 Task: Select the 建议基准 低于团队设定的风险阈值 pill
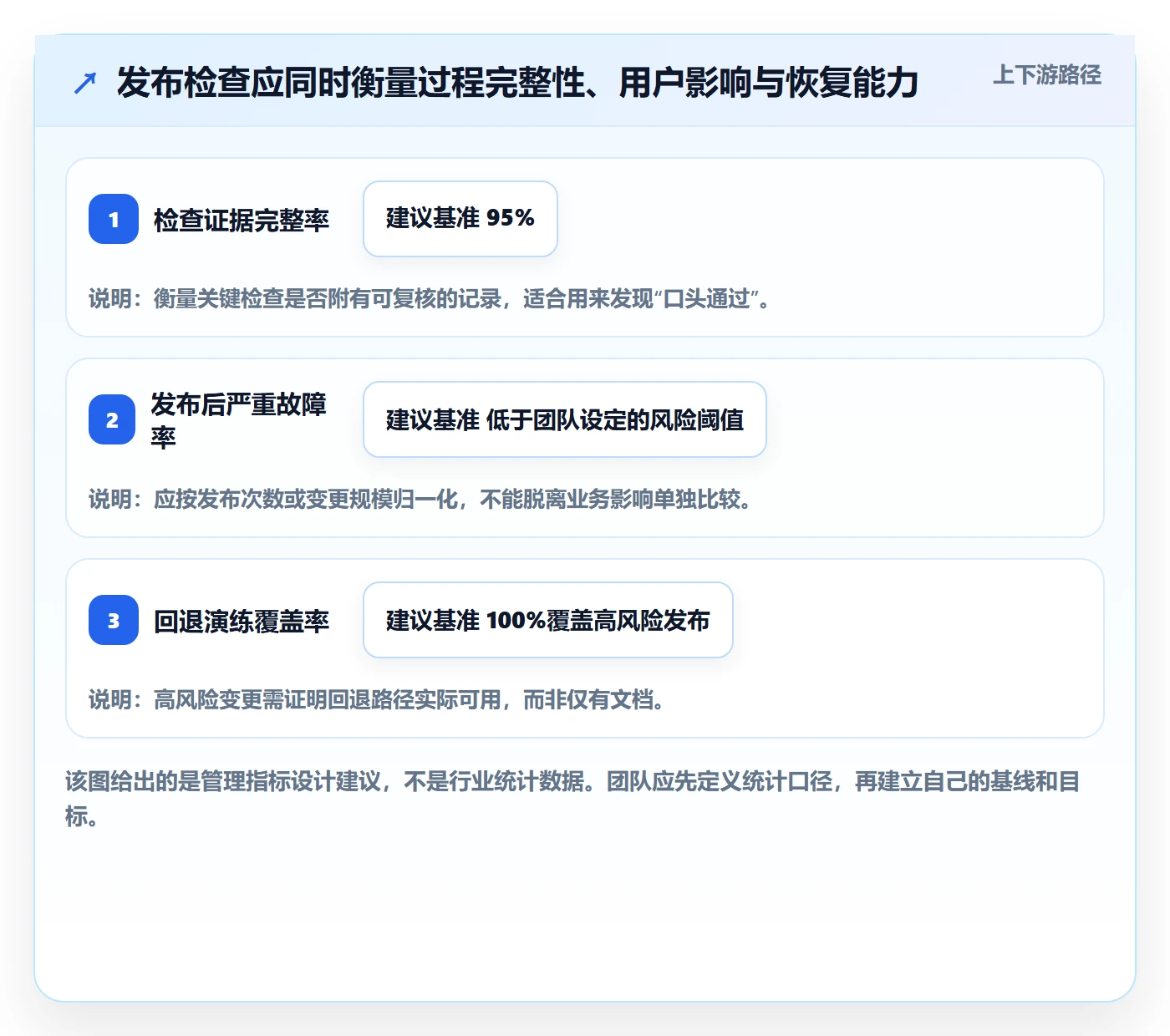coord(565,419)
